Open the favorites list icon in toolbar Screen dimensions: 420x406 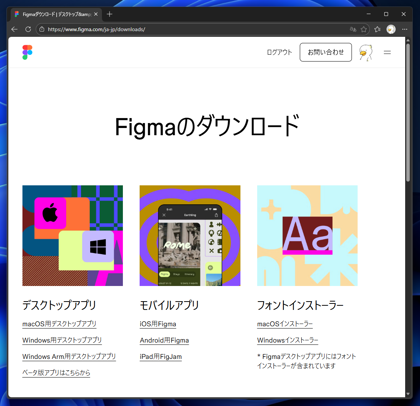(377, 29)
